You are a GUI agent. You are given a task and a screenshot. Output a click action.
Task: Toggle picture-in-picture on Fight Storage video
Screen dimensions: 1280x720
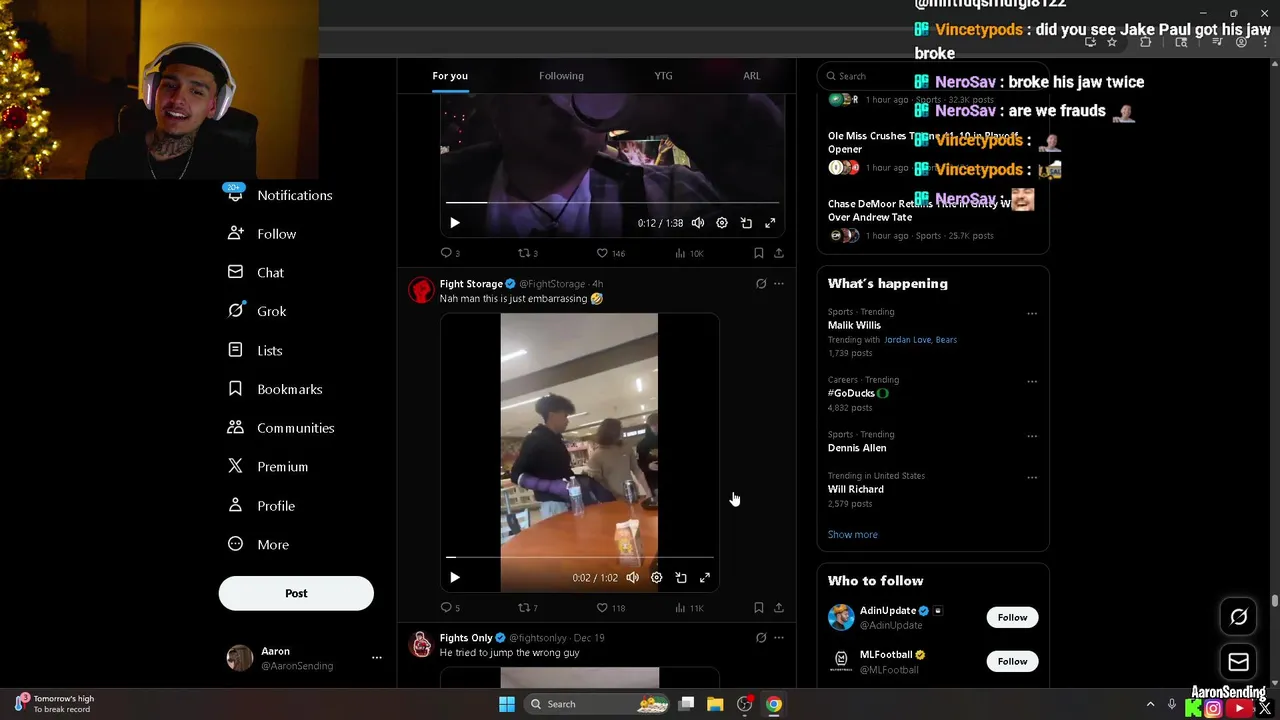(x=681, y=578)
